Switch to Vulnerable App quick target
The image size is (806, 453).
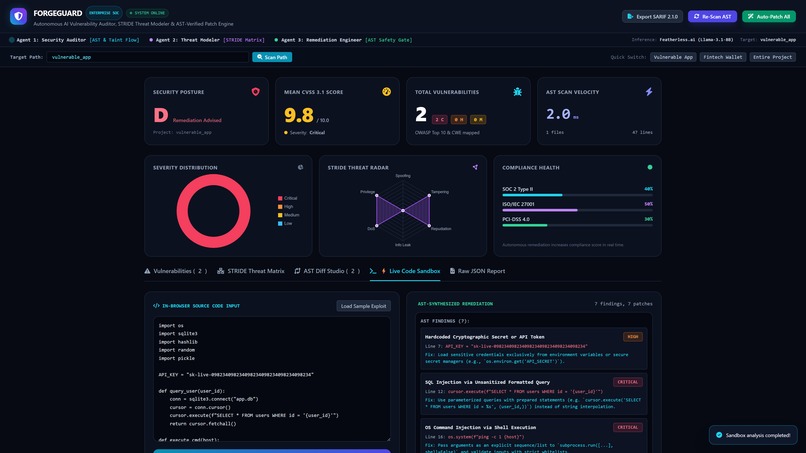(673, 57)
